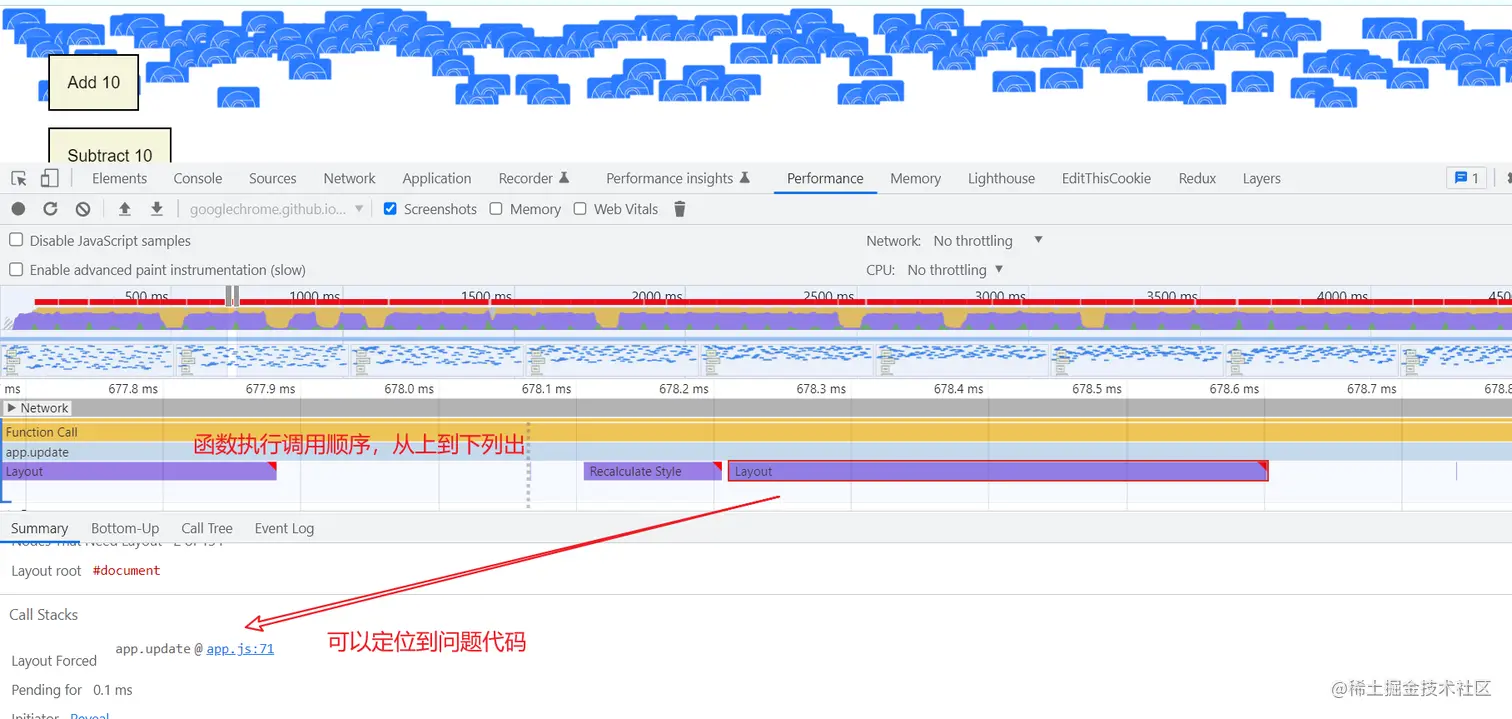Open Recorder tab flask icon
1512x719 pixels.
tap(564, 178)
